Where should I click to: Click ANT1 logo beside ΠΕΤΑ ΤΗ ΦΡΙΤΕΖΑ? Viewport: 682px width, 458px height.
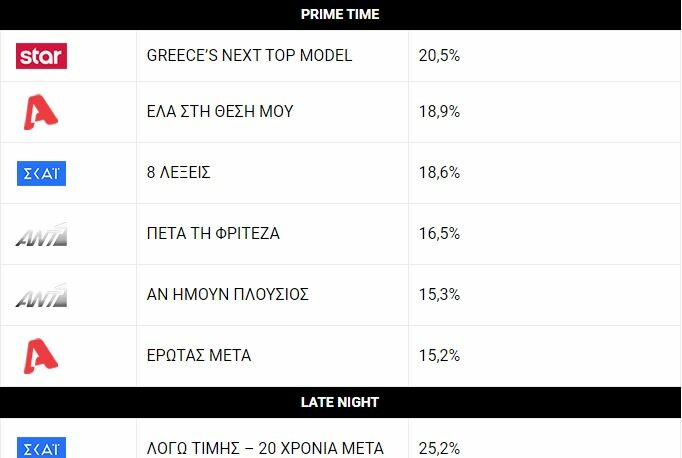pyautogui.click(x=41, y=235)
